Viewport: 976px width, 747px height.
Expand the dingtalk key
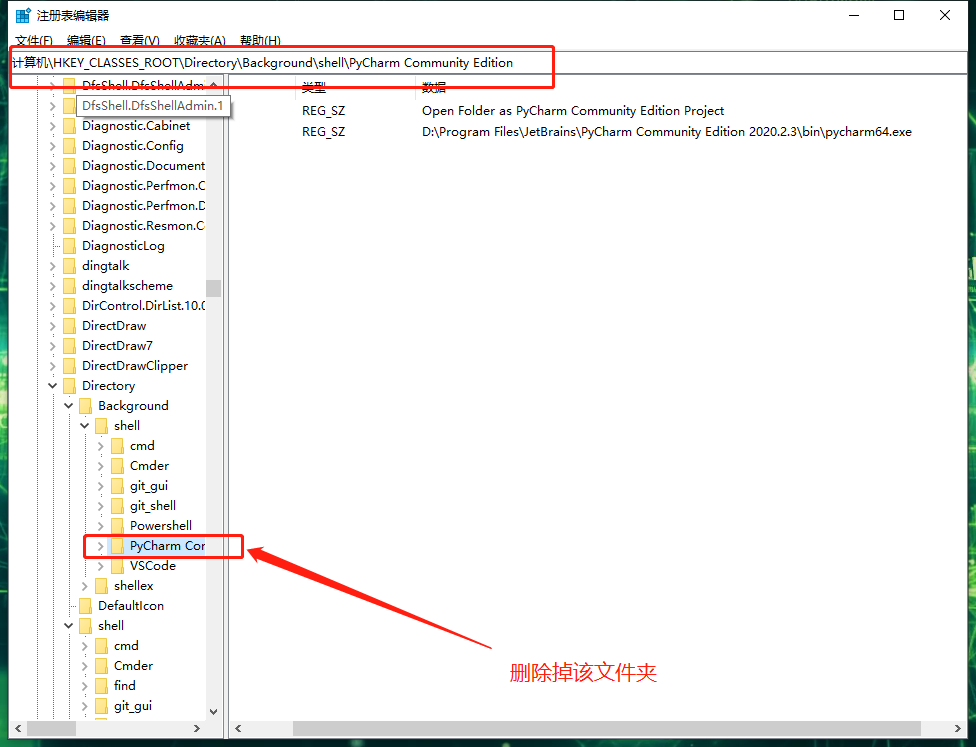(53, 266)
